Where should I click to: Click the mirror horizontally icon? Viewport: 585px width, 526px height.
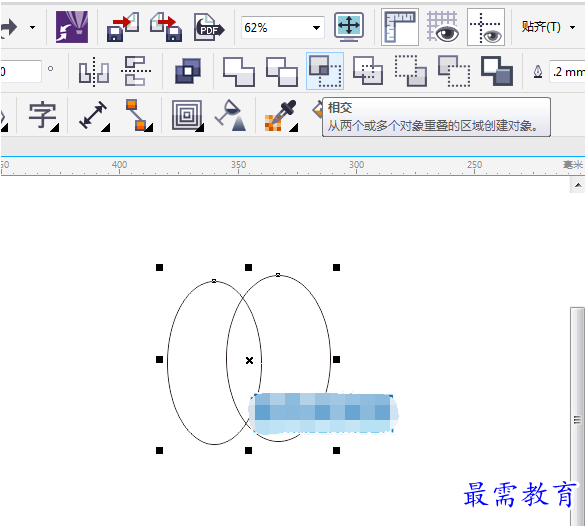pos(94,71)
